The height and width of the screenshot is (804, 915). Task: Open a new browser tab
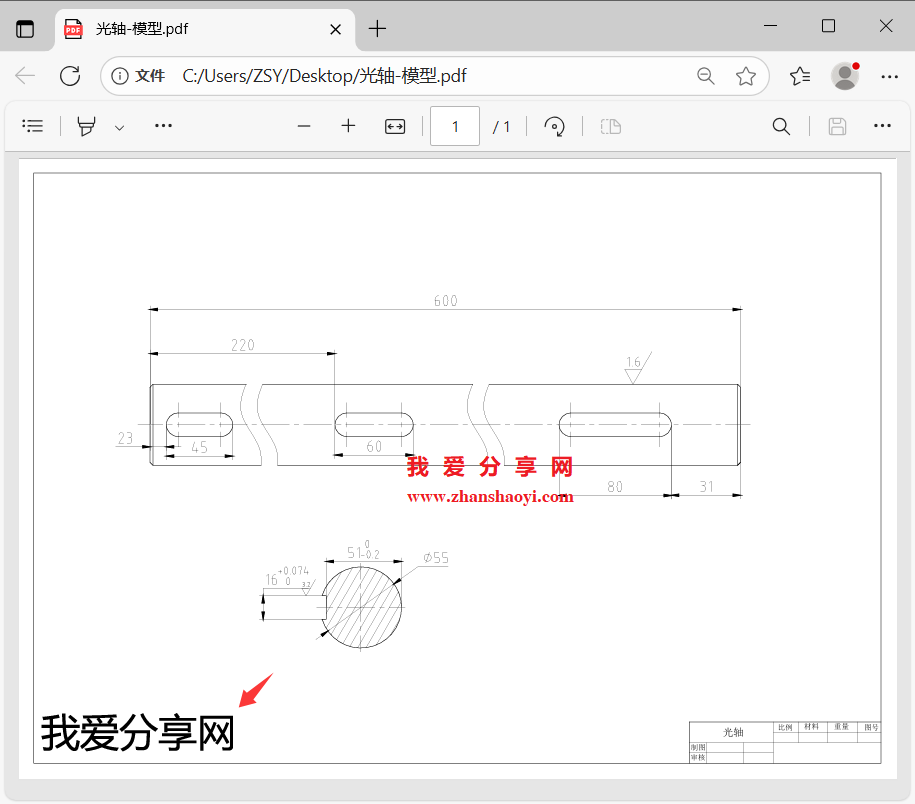(377, 29)
